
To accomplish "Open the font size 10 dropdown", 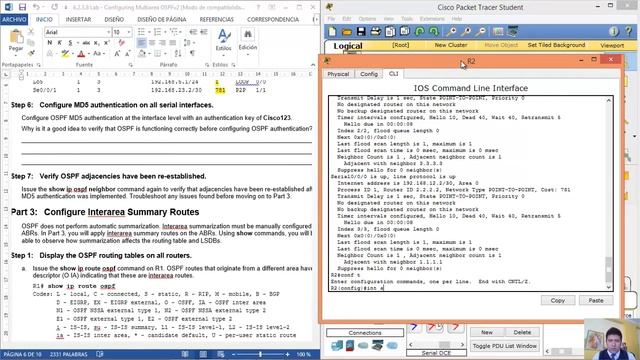I will (x=129, y=32).
